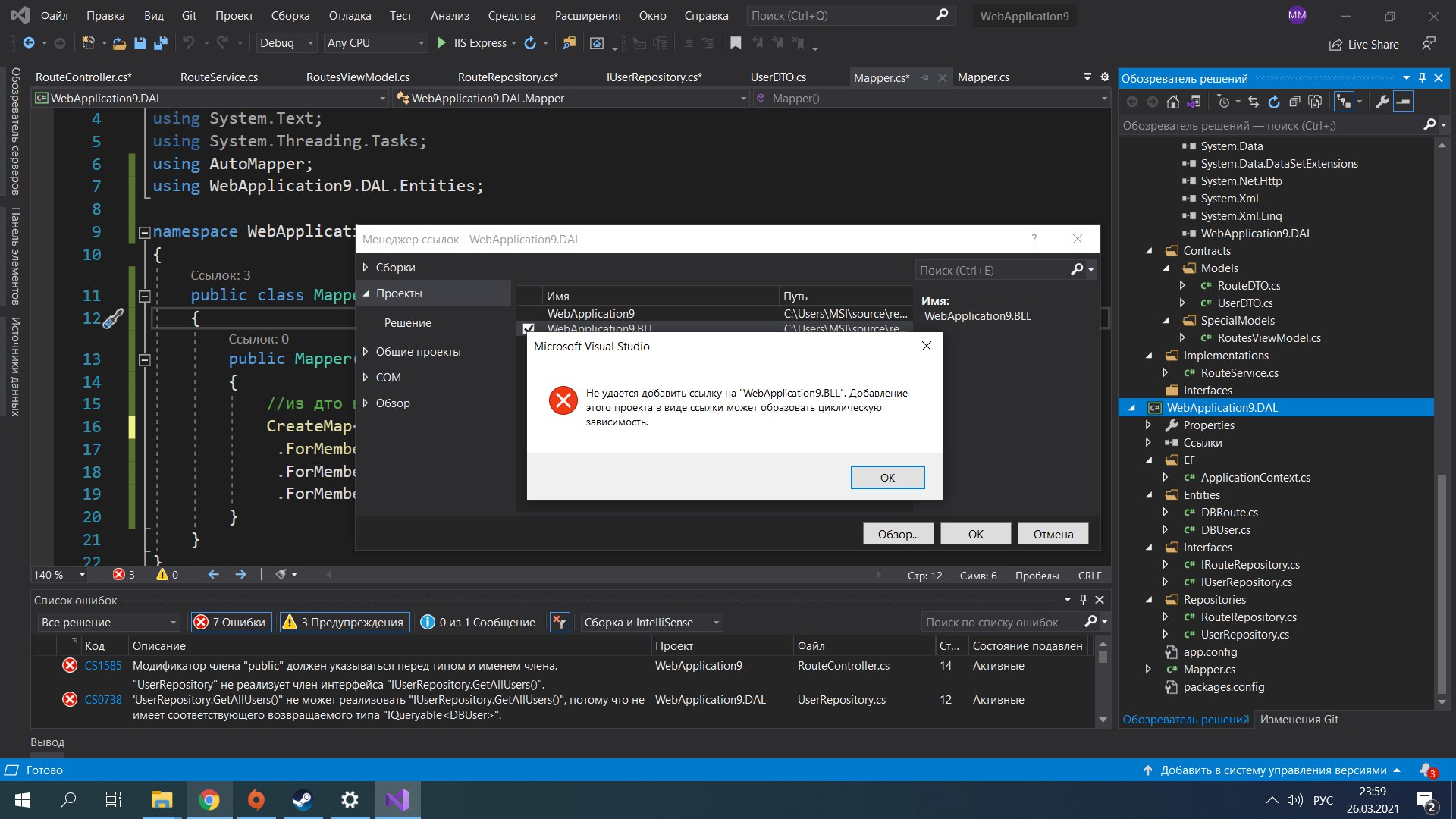This screenshot has width=1456, height=819.
Task: Switch to the RouteService.cs tab
Action: [219, 77]
